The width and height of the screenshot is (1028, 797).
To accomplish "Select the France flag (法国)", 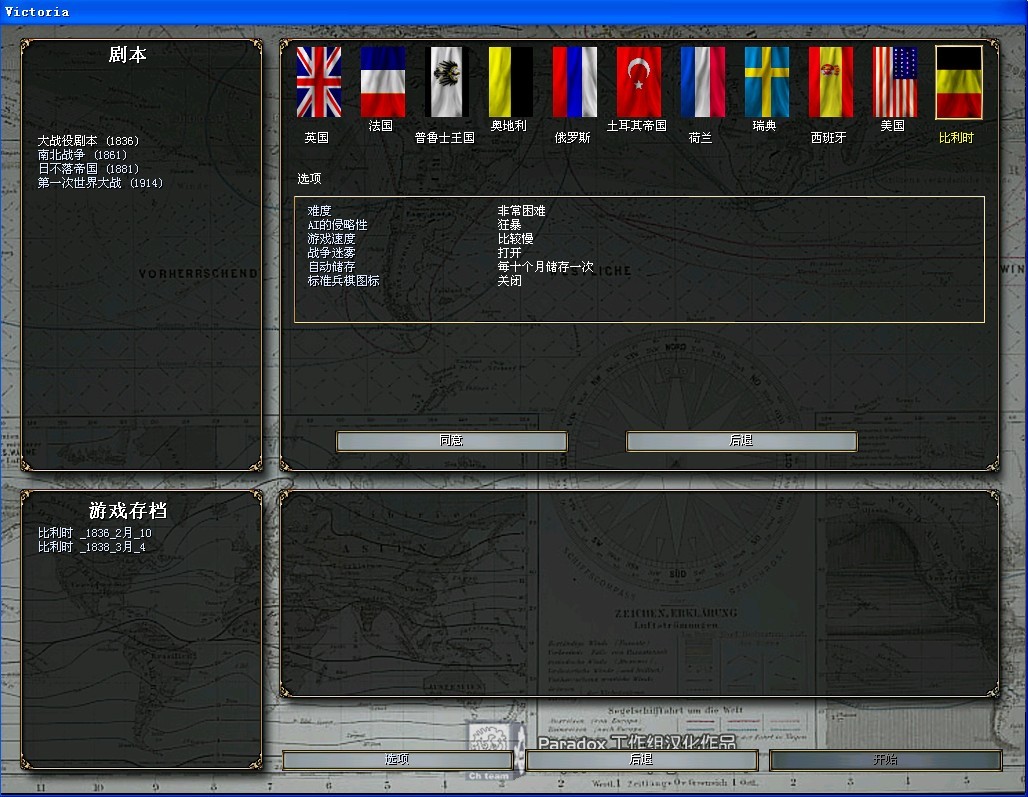I will point(383,82).
